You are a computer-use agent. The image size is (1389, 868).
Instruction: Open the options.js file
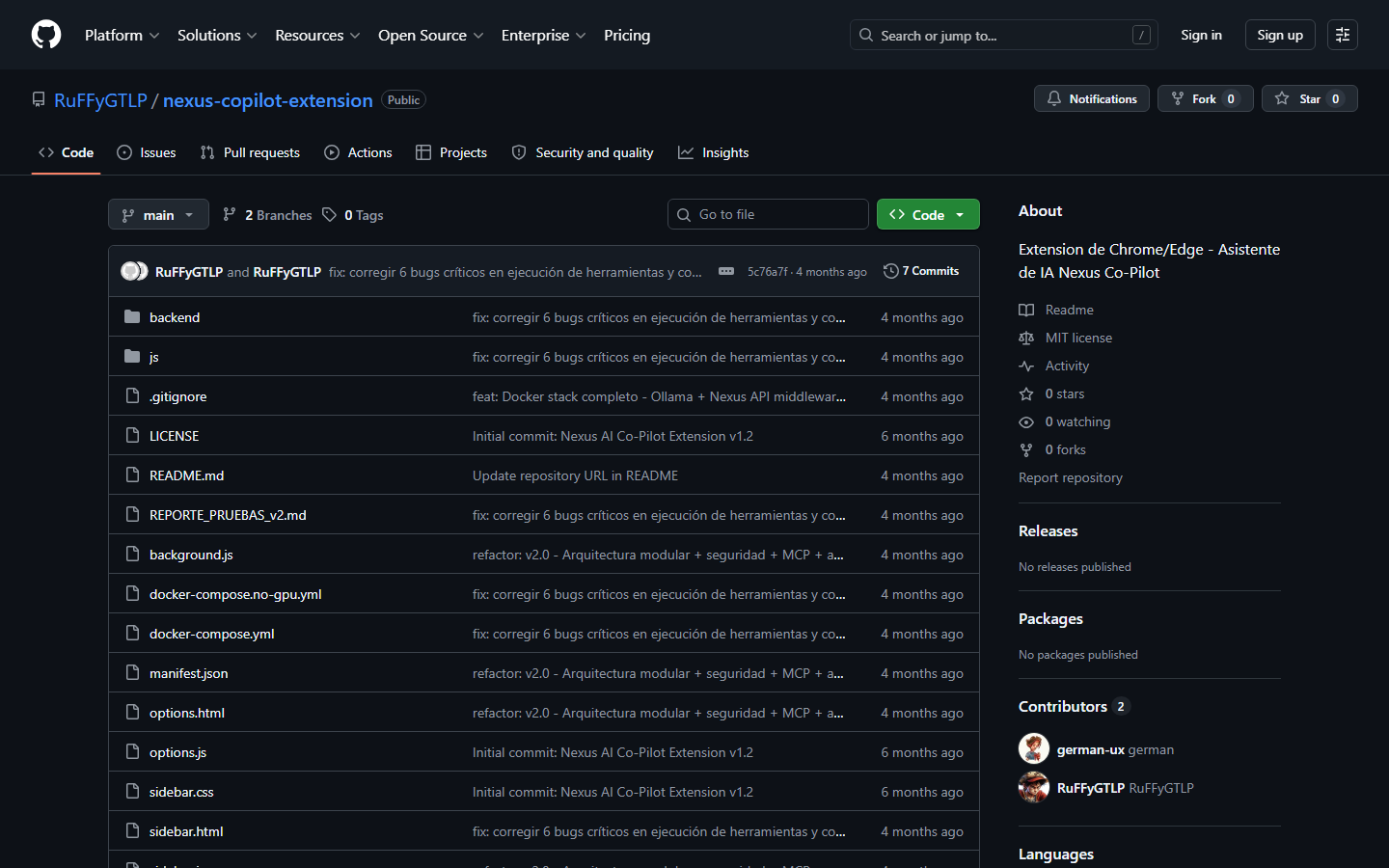coord(177,752)
